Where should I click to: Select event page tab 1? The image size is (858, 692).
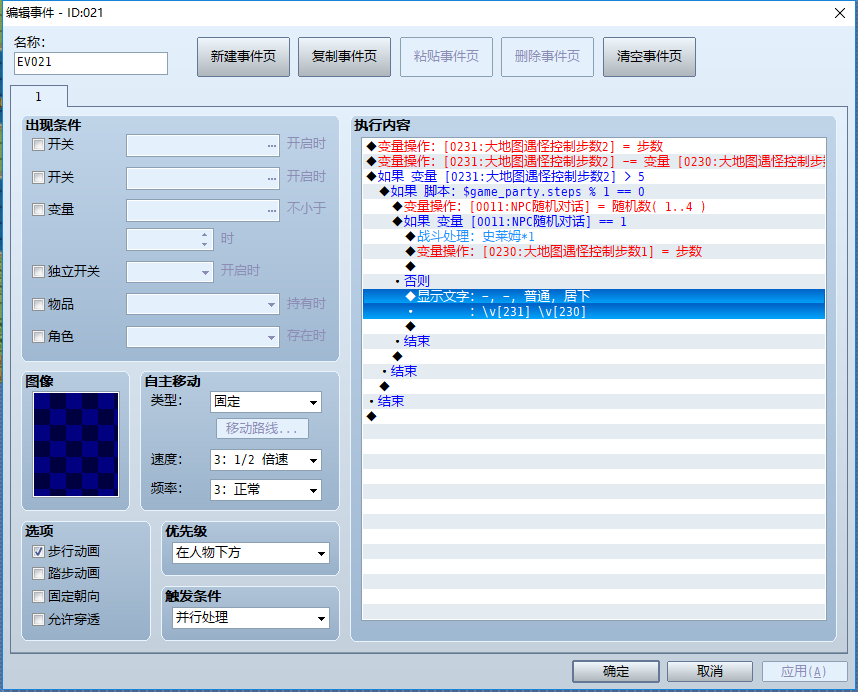point(39,97)
